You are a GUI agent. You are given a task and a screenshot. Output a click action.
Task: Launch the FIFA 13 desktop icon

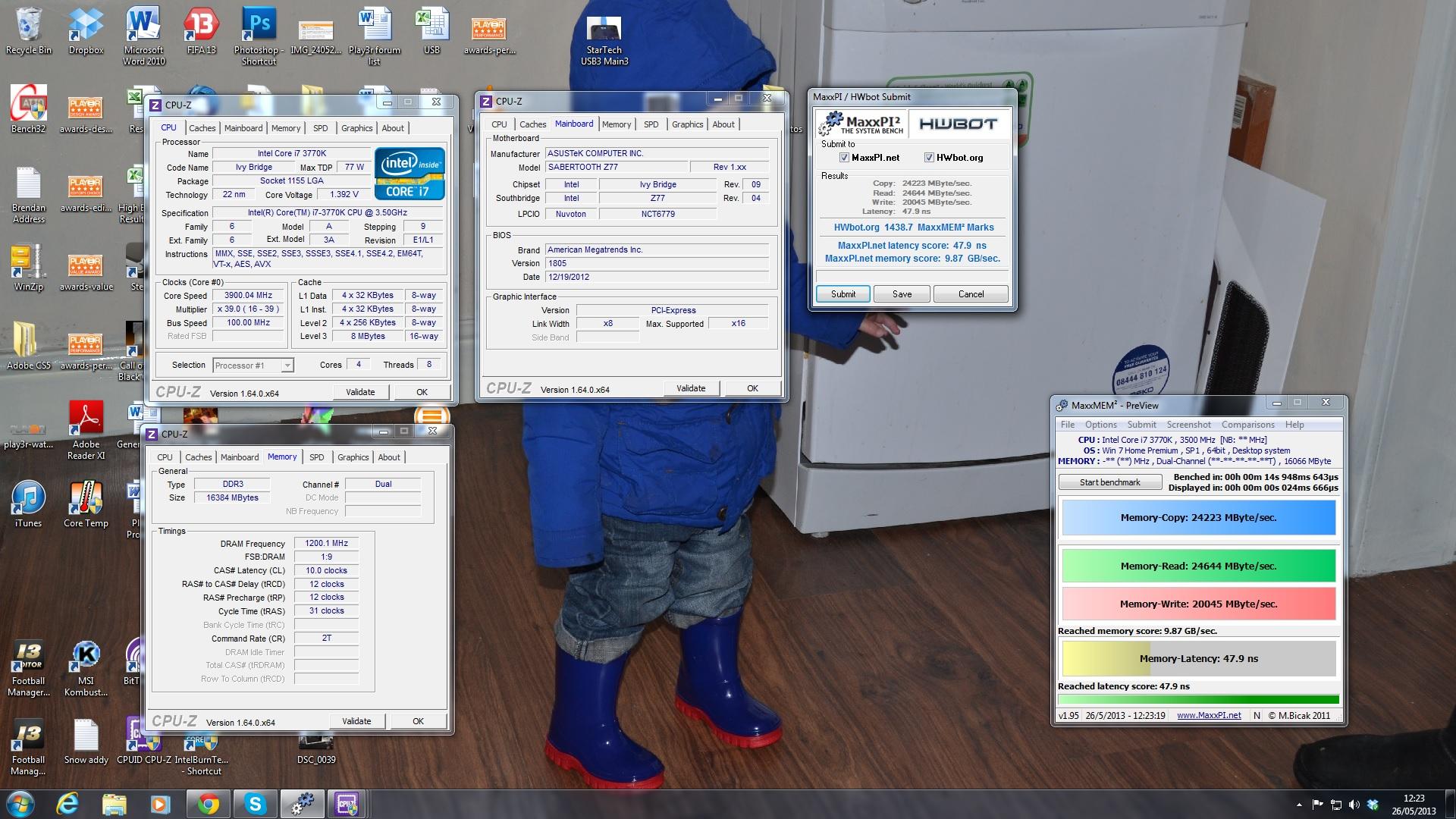point(201,30)
